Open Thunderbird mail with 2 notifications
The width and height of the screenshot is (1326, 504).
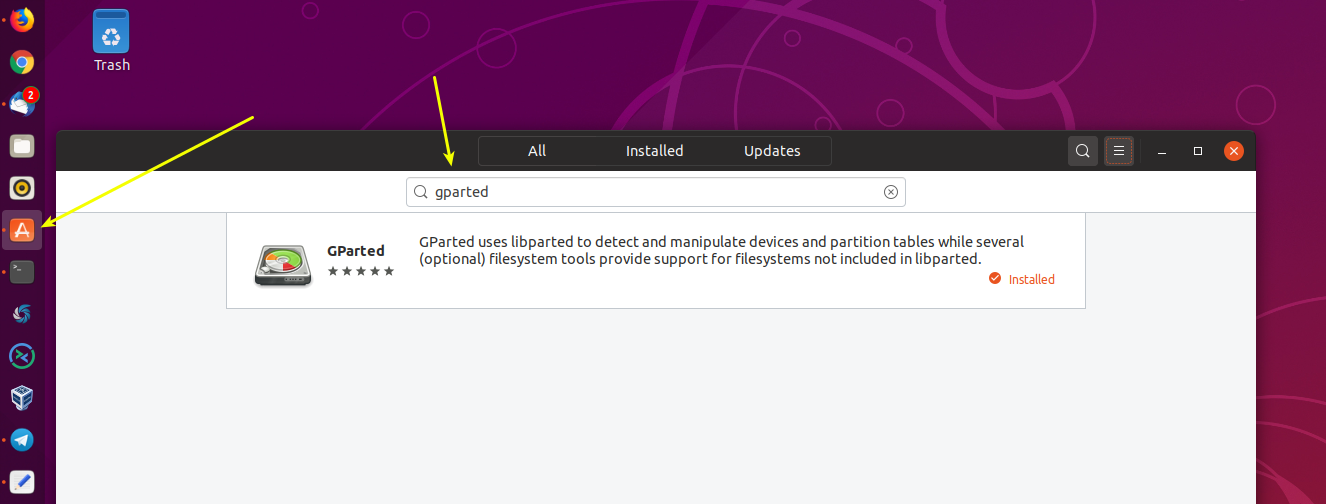point(22,104)
